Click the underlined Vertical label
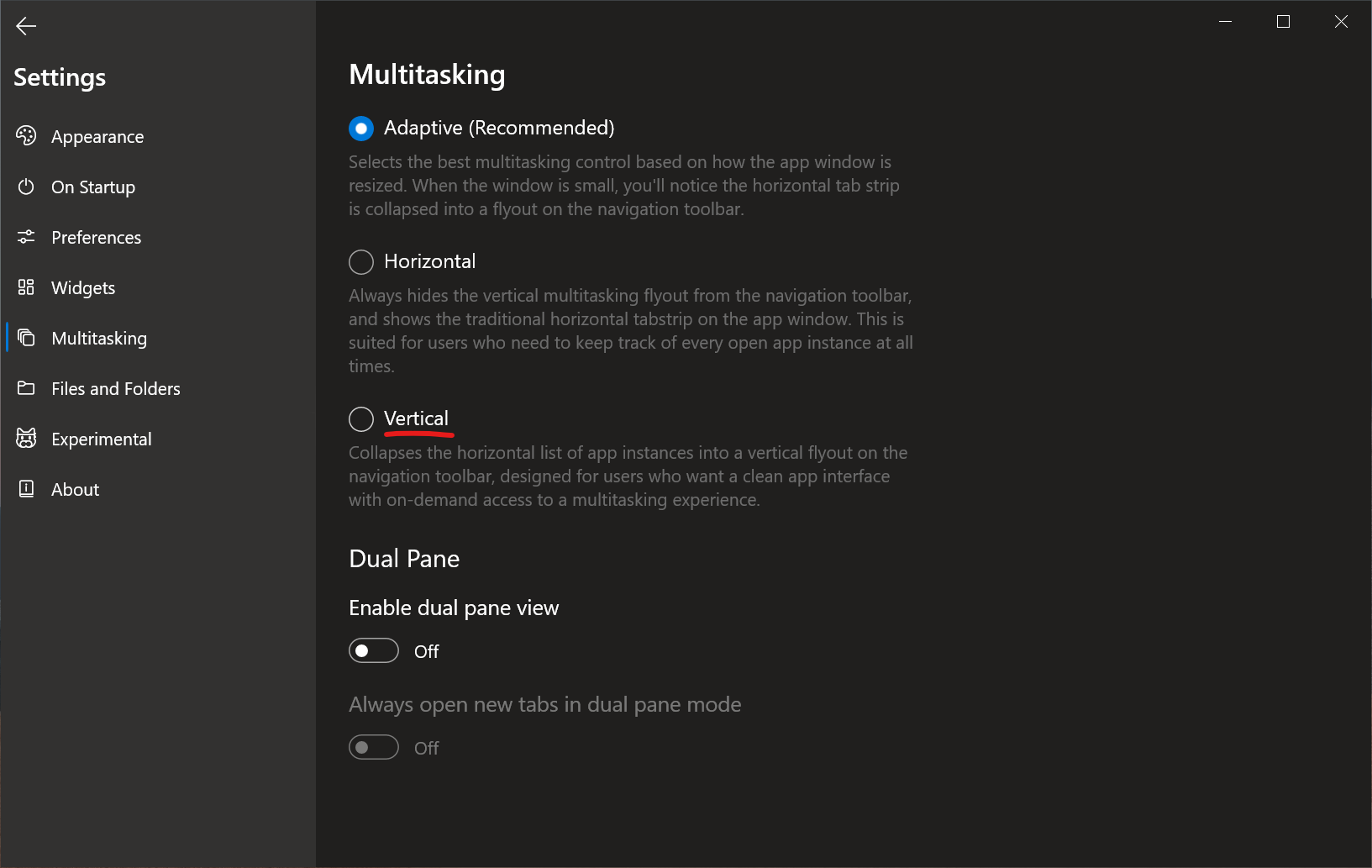The image size is (1372, 868). click(417, 418)
